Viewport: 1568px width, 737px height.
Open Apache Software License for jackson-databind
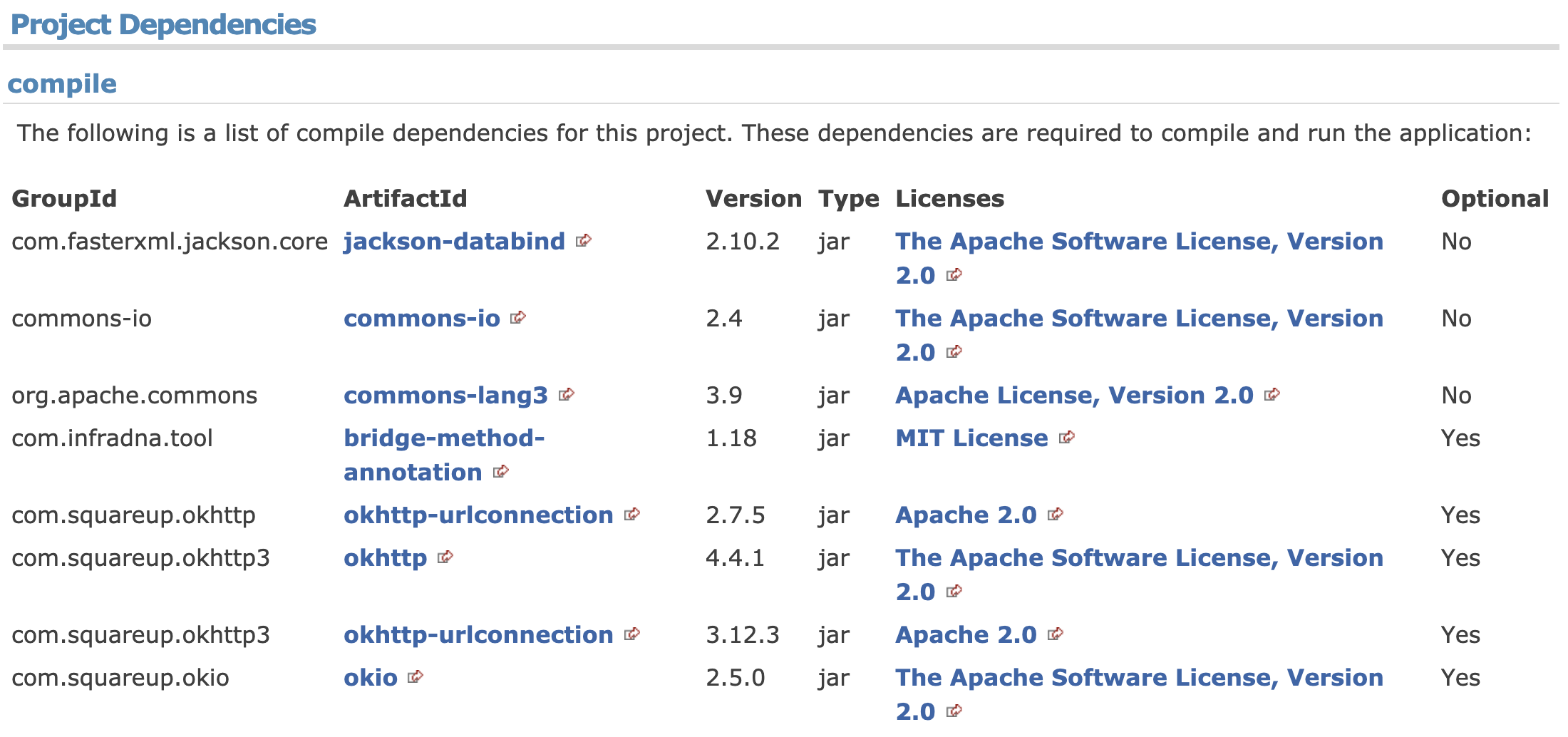(1139, 242)
